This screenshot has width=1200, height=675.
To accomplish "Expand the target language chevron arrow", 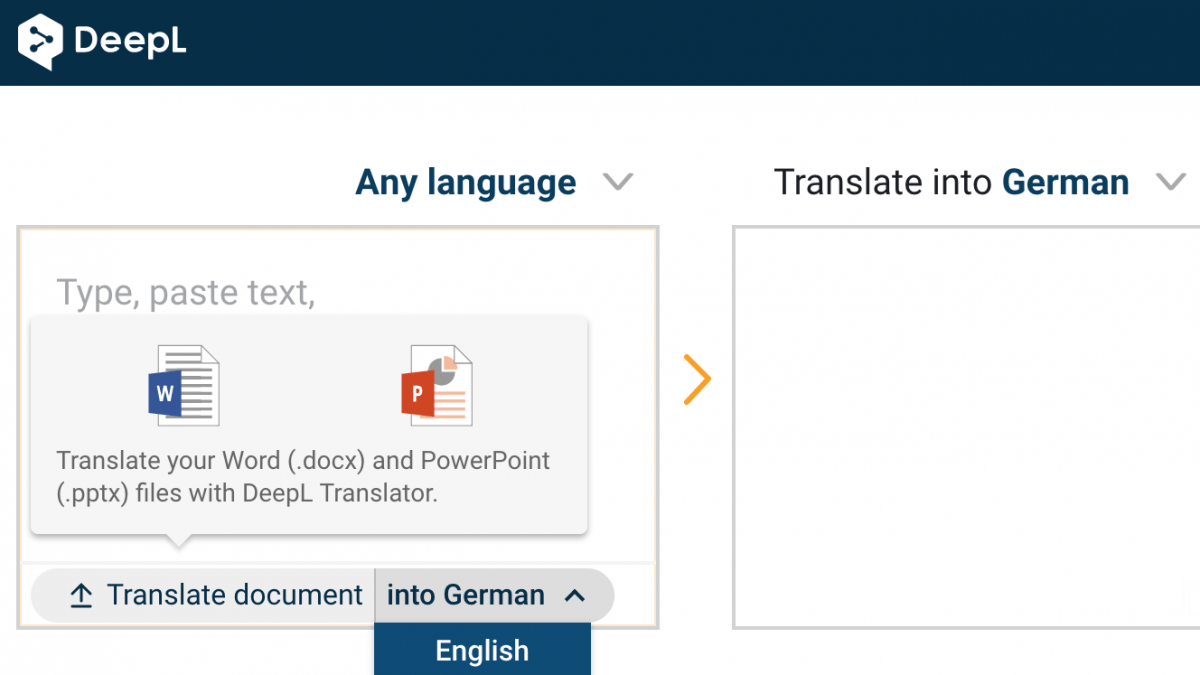I will pyautogui.click(x=1170, y=182).
